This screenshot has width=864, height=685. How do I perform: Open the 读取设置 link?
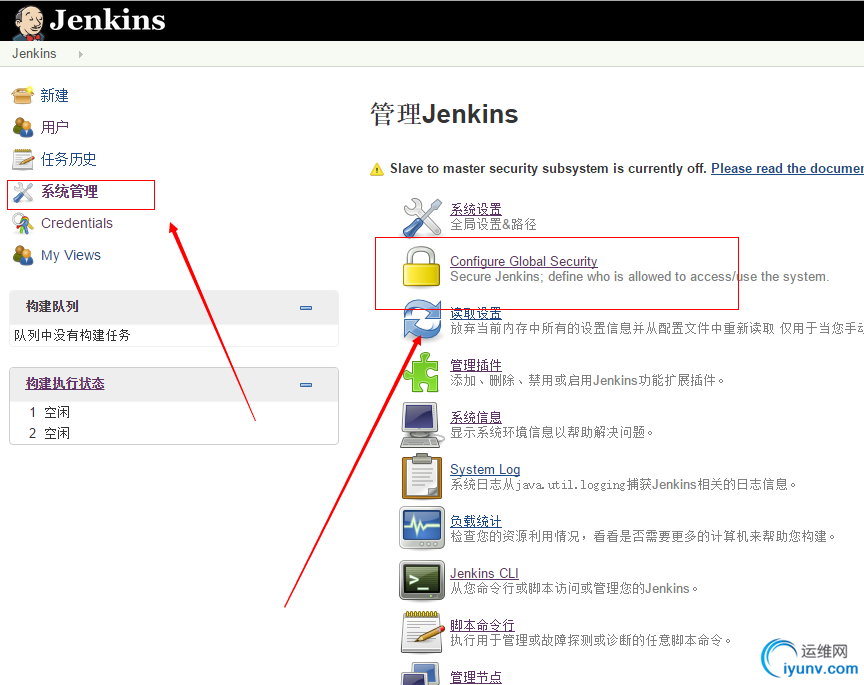(476, 313)
